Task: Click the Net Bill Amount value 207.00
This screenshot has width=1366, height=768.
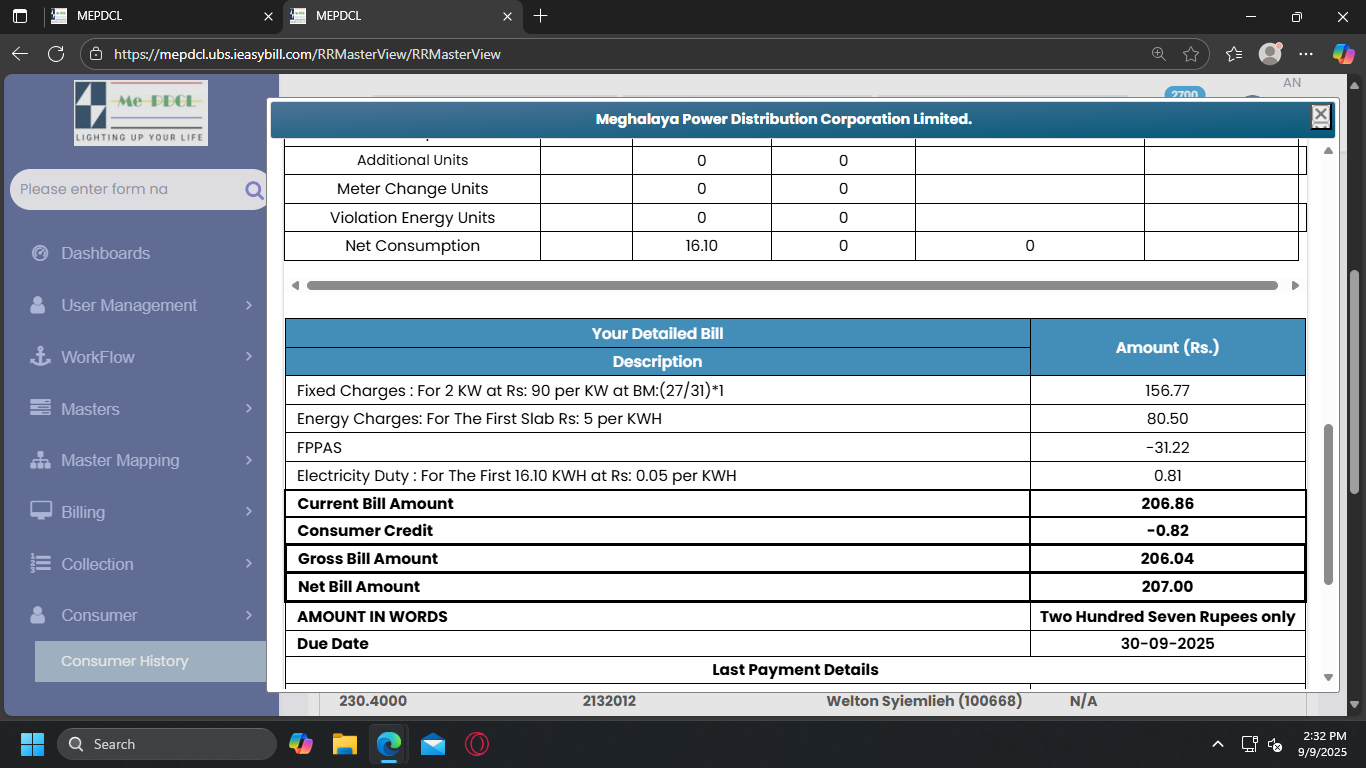Action: coord(1167,587)
